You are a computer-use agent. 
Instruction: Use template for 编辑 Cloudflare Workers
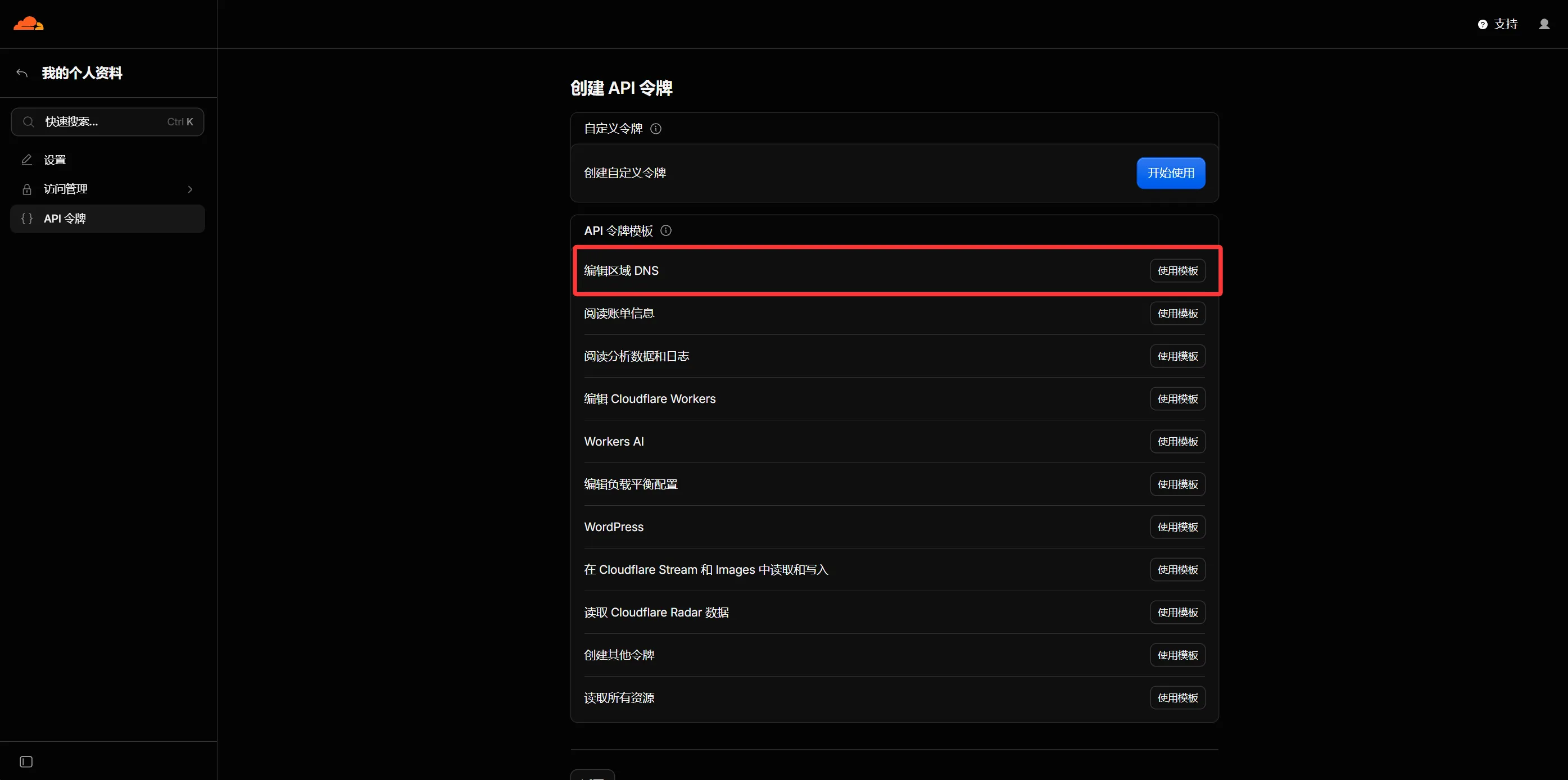click(x=1177, y=398)
